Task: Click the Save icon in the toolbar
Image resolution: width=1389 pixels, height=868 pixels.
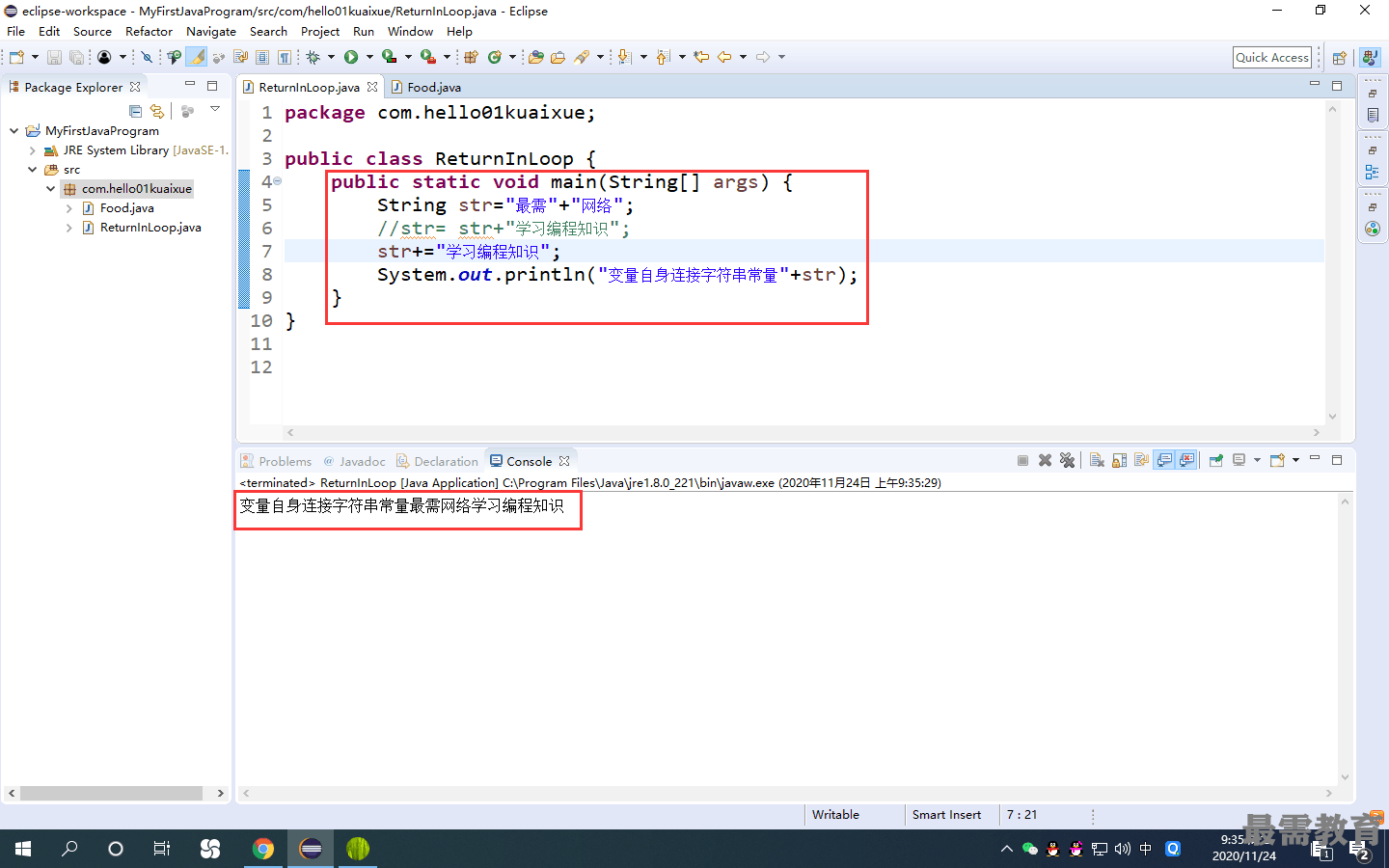Action: coord(54,57)
